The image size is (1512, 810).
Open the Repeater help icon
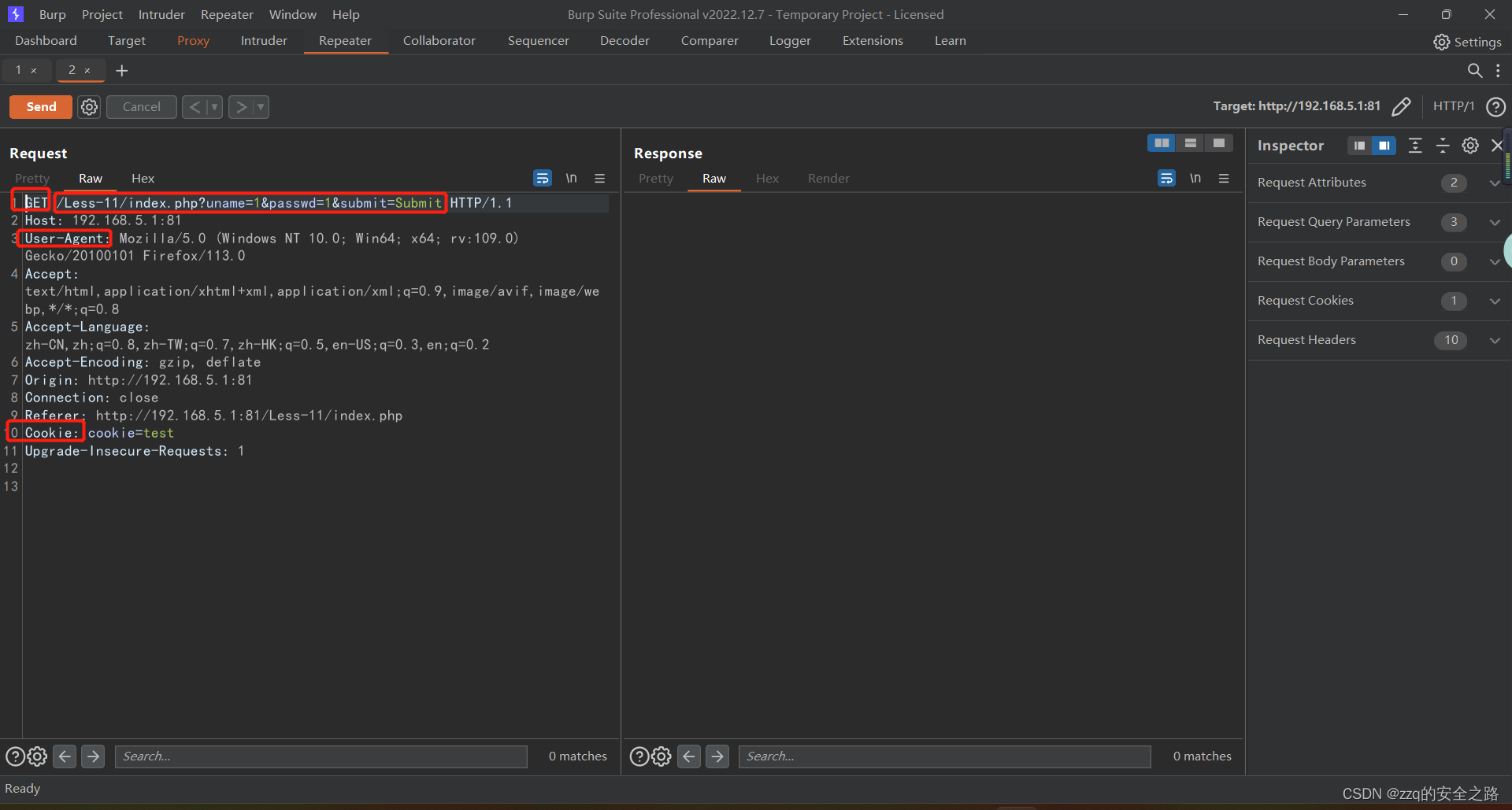1495,106
